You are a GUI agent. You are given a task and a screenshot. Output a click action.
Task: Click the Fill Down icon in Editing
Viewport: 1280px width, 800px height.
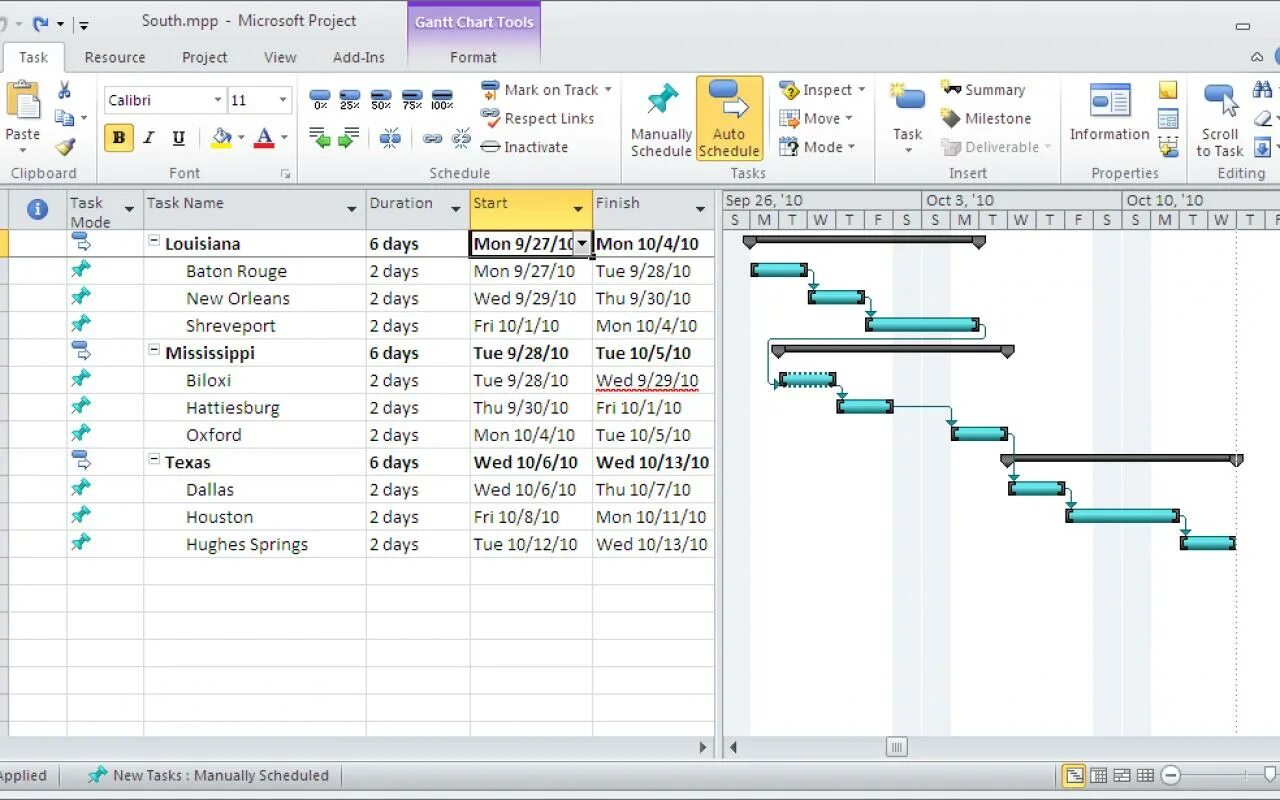1262,147
